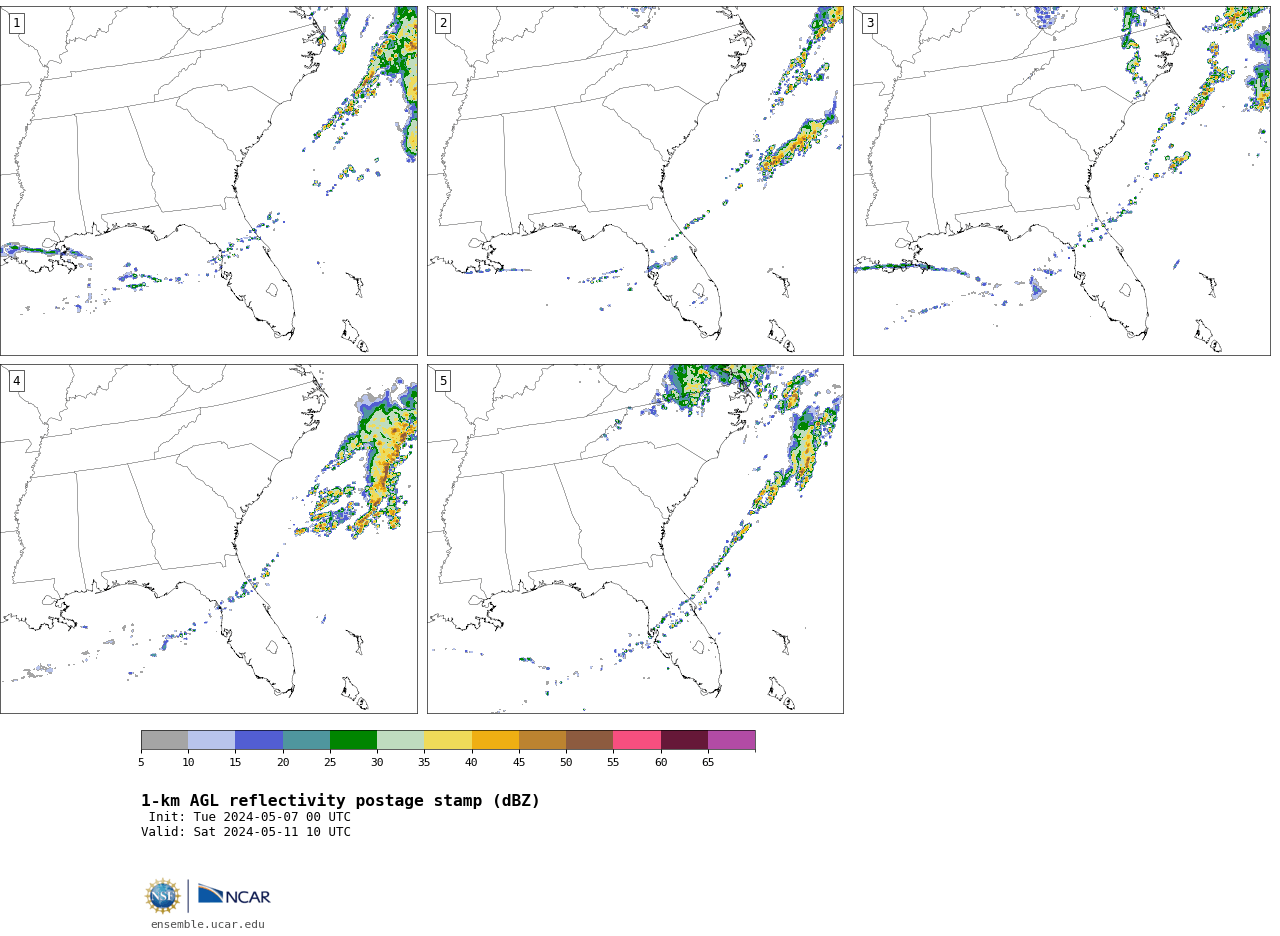Click the colorbar tick label 20
The image size is (1280, 936).
click(283, 763)
